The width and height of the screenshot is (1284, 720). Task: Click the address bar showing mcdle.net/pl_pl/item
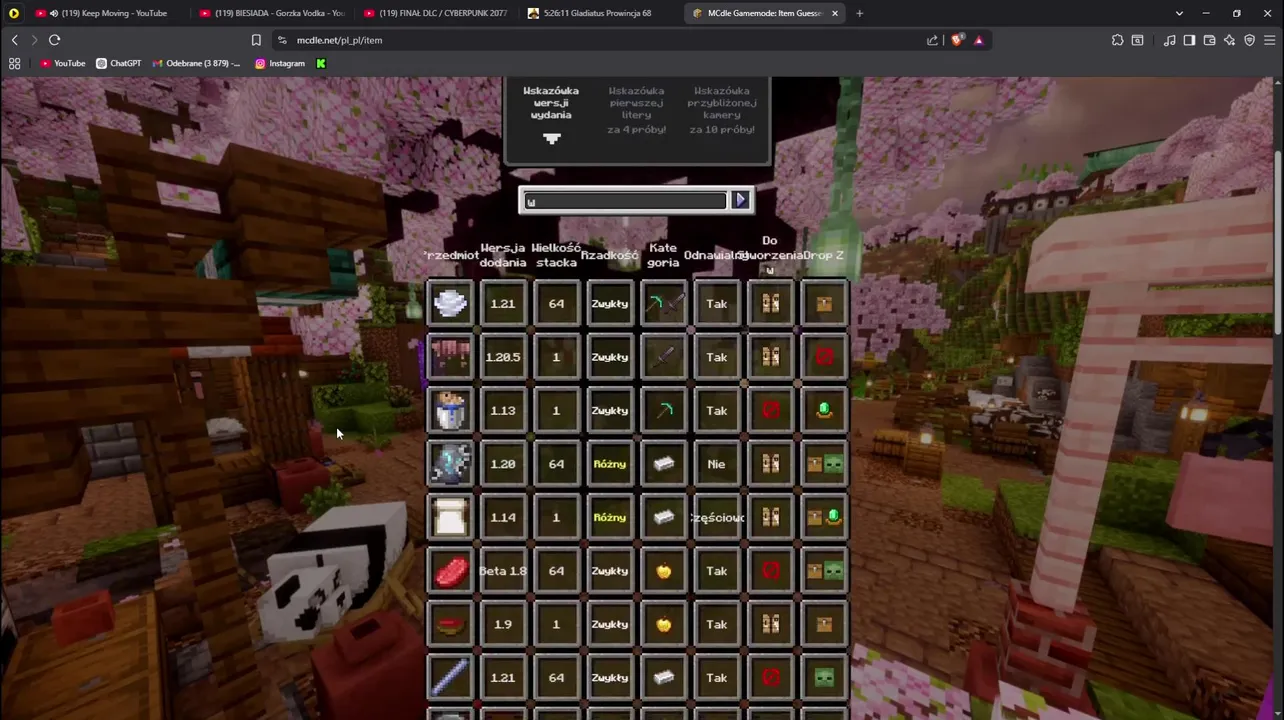pos(600,40)
